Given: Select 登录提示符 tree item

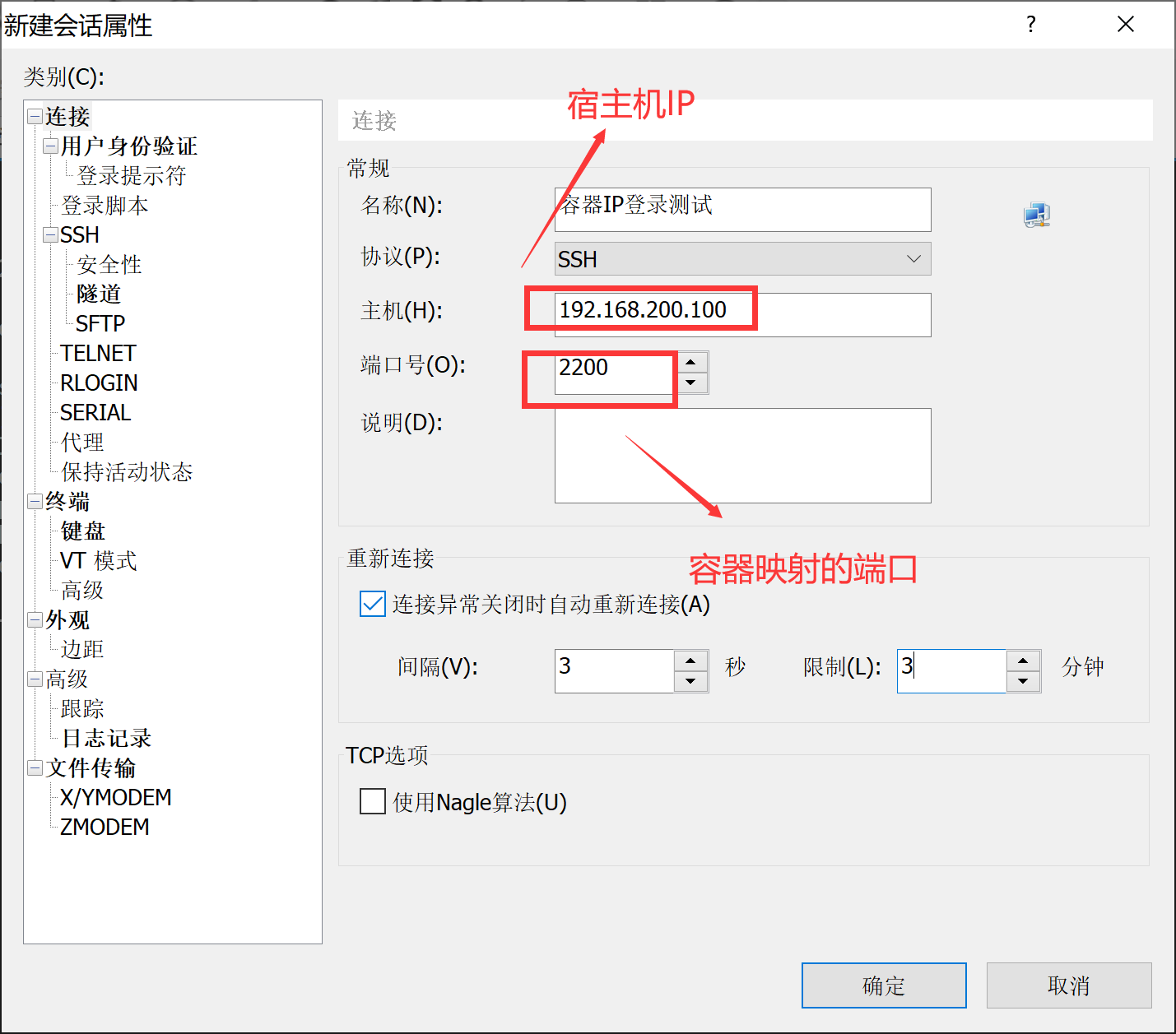Looking at the screenshot, I should click(132, 176).
